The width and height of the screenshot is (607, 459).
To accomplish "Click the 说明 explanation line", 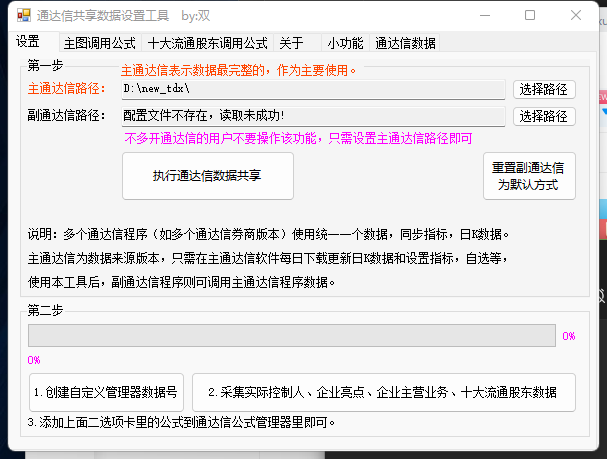I will (268, 234).
